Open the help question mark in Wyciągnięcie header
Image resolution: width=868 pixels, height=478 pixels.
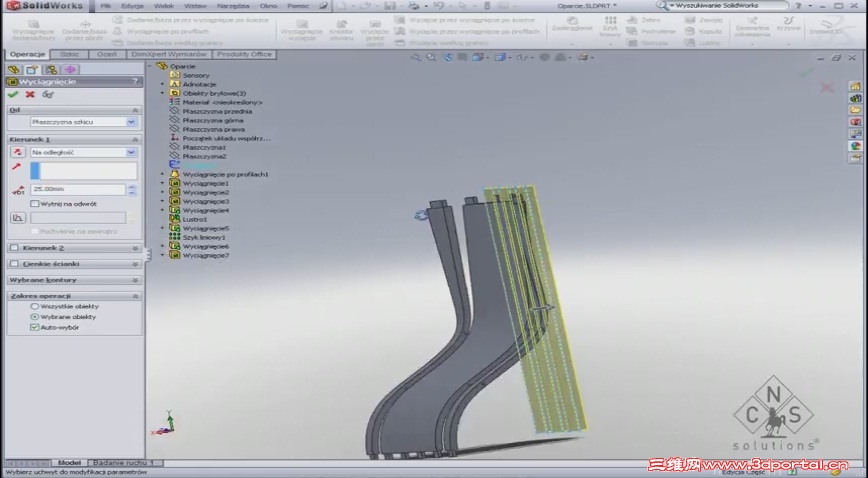pos(135,81)
